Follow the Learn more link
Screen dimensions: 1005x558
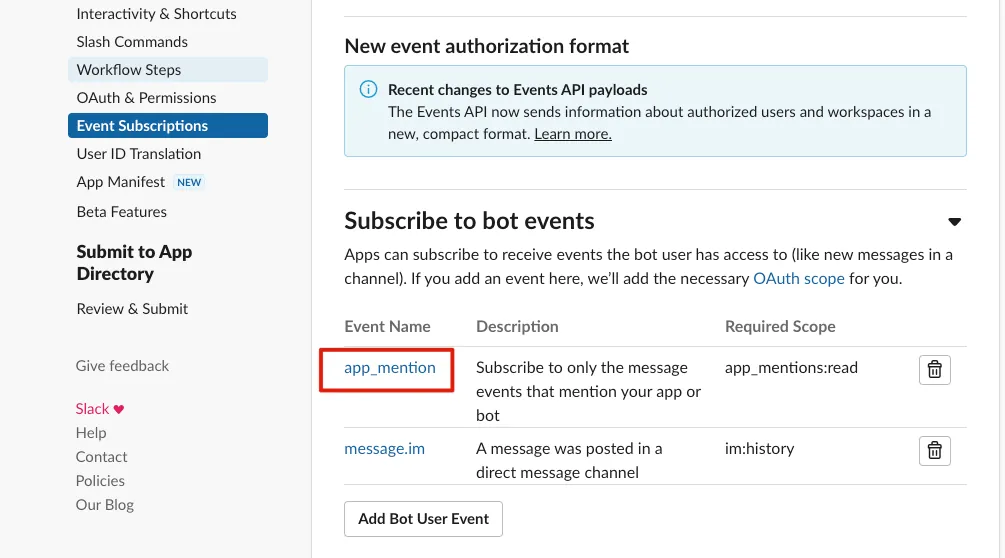pos(573,133)
